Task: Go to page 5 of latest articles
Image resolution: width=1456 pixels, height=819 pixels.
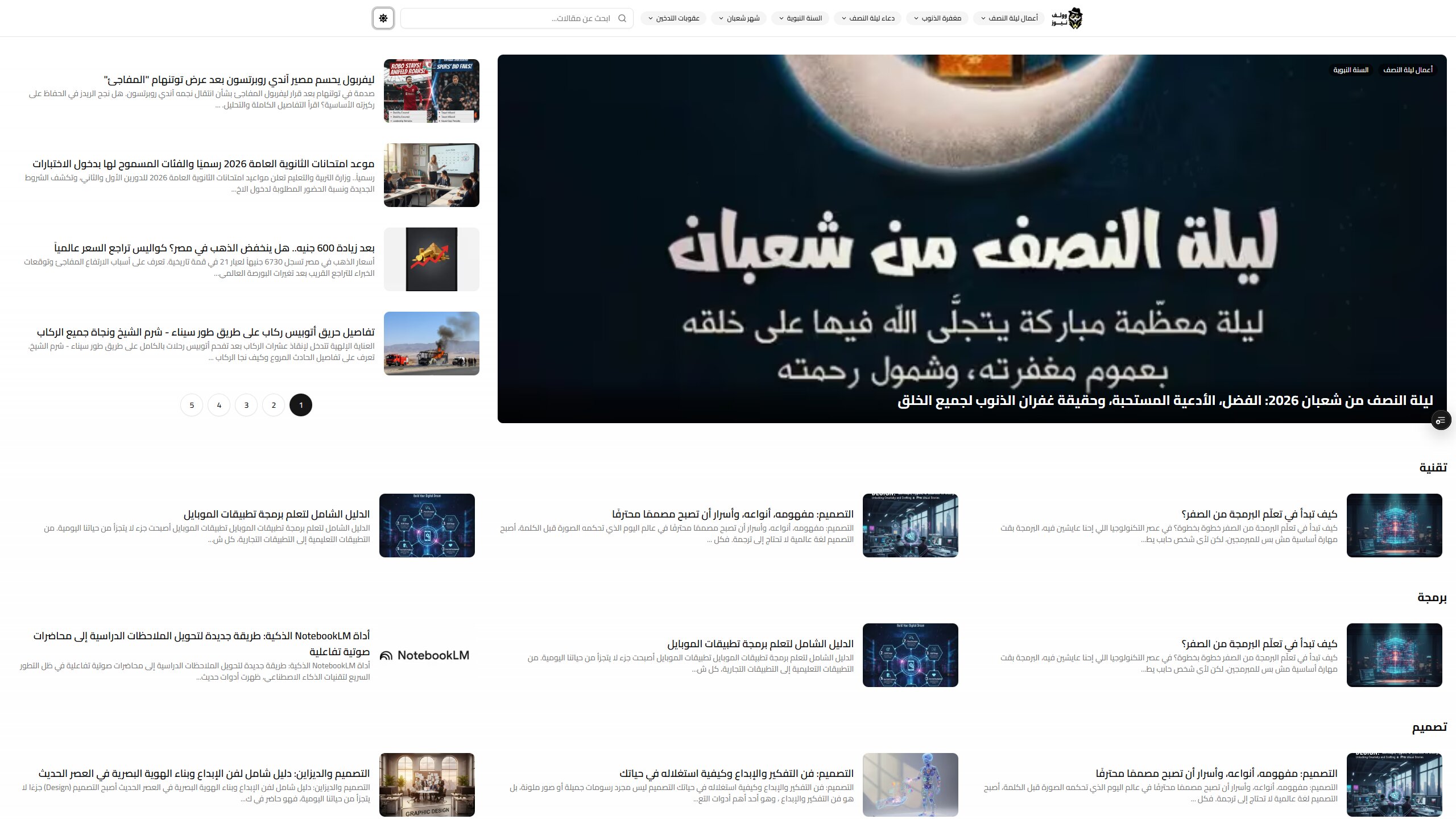Action: (x=192, y=405)
